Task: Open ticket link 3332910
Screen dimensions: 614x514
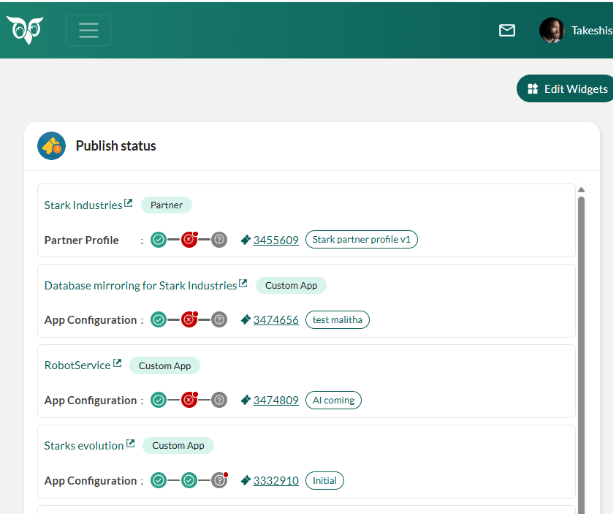Action: point(276,480)
